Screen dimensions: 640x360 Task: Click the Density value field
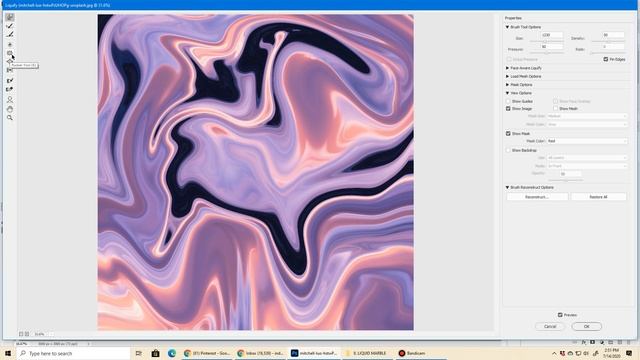click(614, 35)
